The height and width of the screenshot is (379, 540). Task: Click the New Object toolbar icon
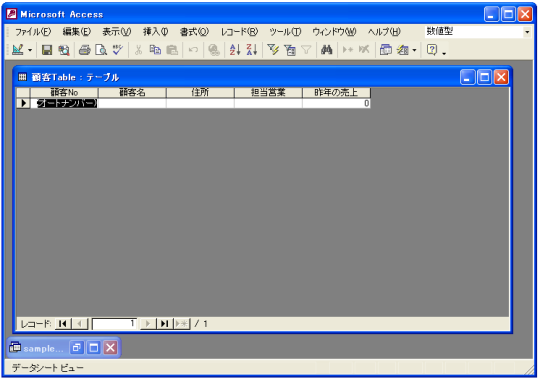(403, 50)
